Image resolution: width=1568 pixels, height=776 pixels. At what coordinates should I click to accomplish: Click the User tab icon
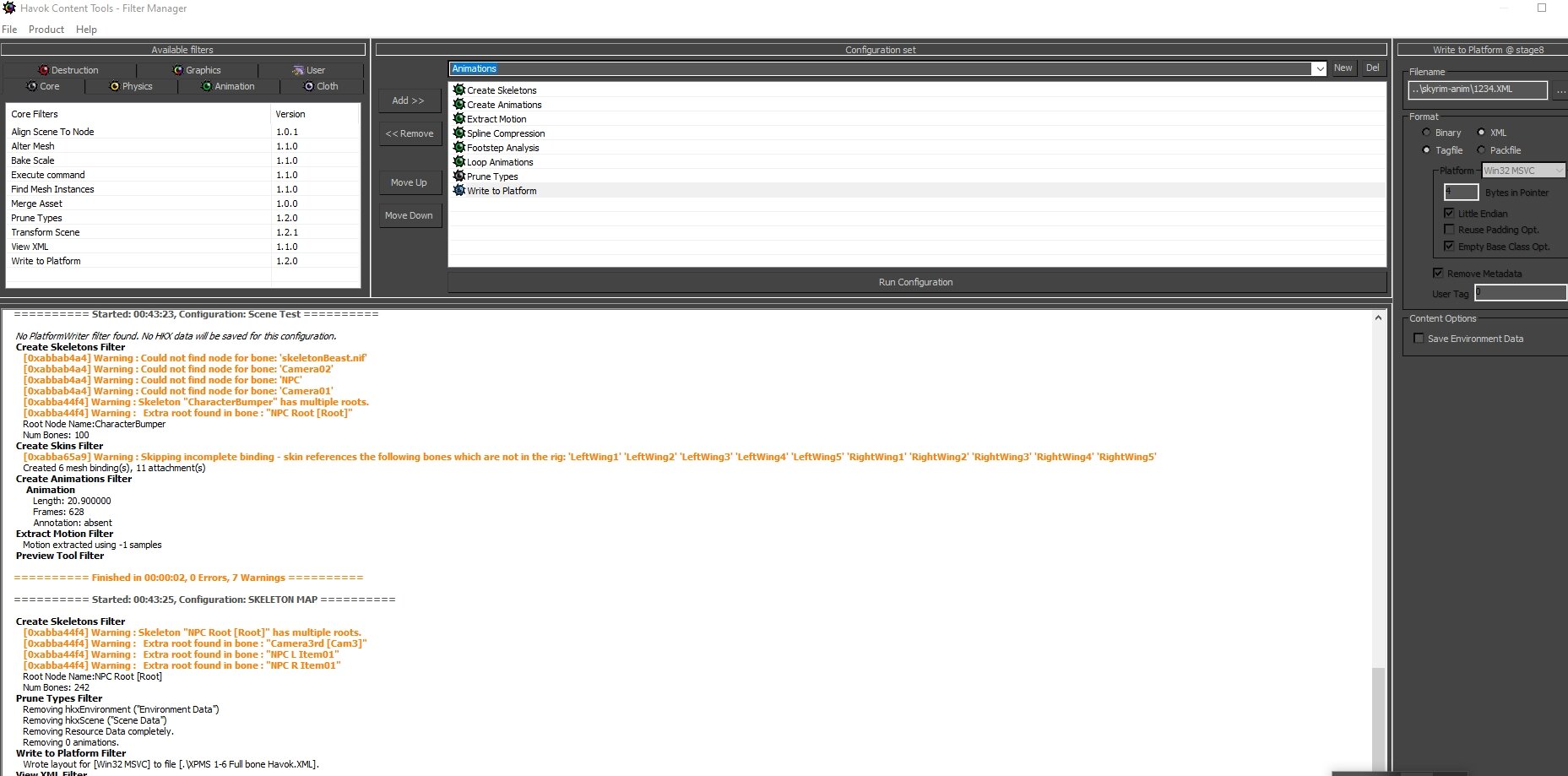point(298,70)
